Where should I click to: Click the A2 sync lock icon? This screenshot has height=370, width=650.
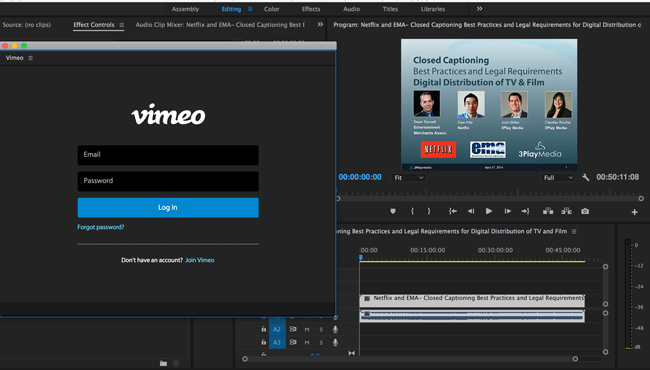[293, 329]
